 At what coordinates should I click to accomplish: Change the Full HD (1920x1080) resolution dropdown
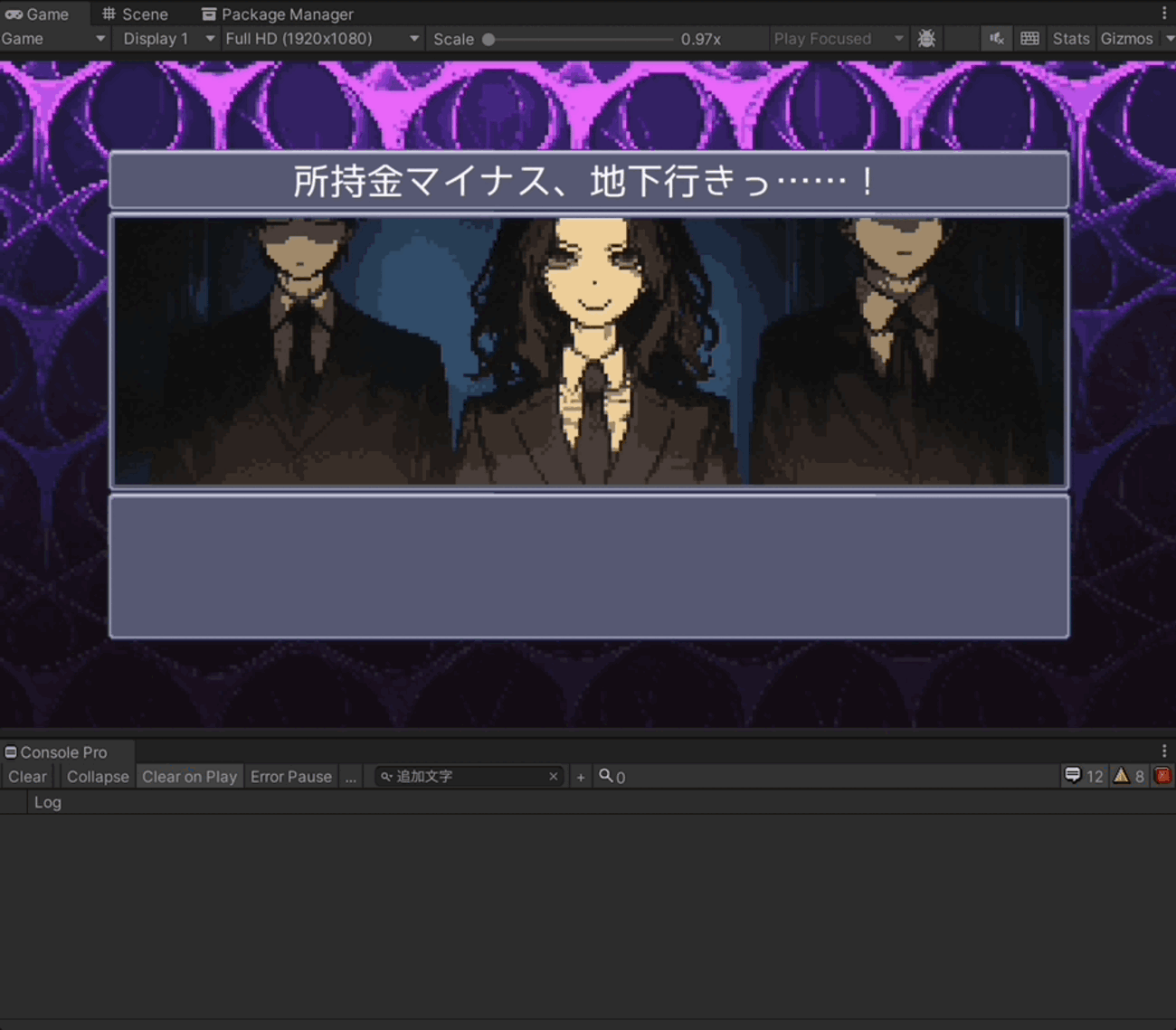(x=322, y=39)
